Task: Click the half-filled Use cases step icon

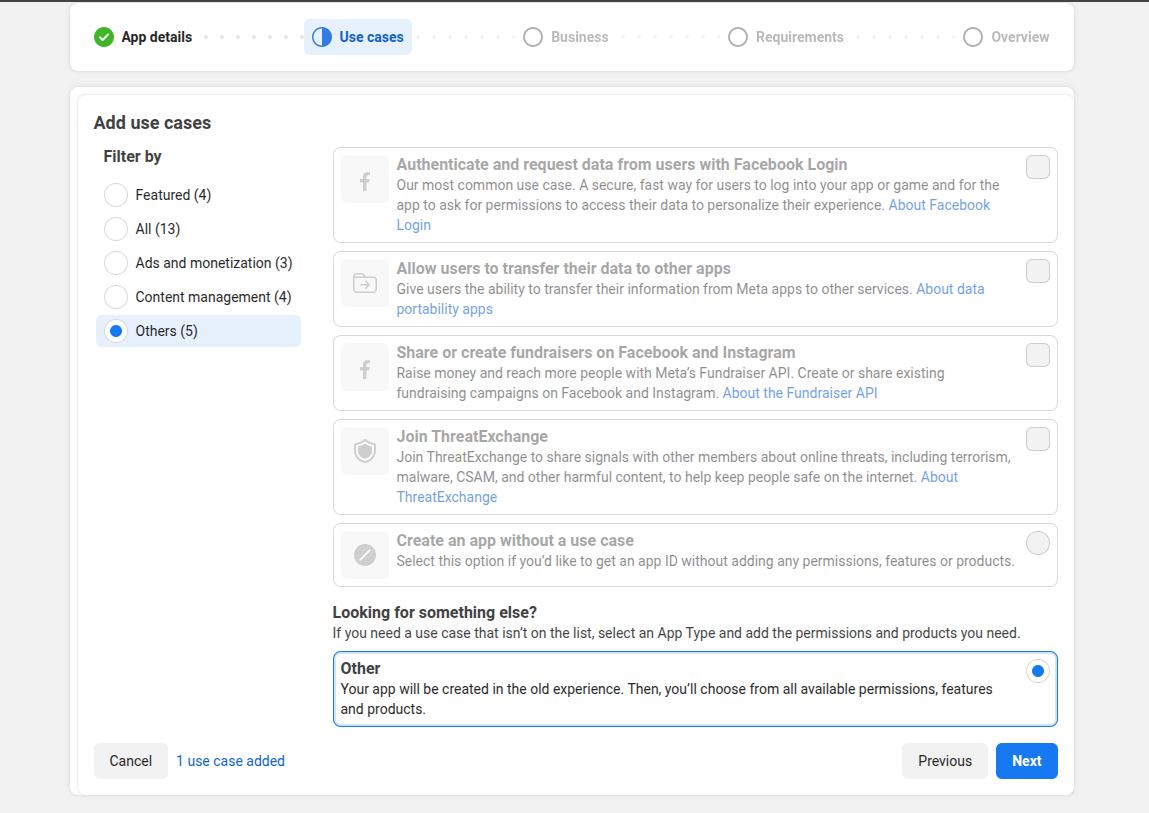Action: coord(322,37)
